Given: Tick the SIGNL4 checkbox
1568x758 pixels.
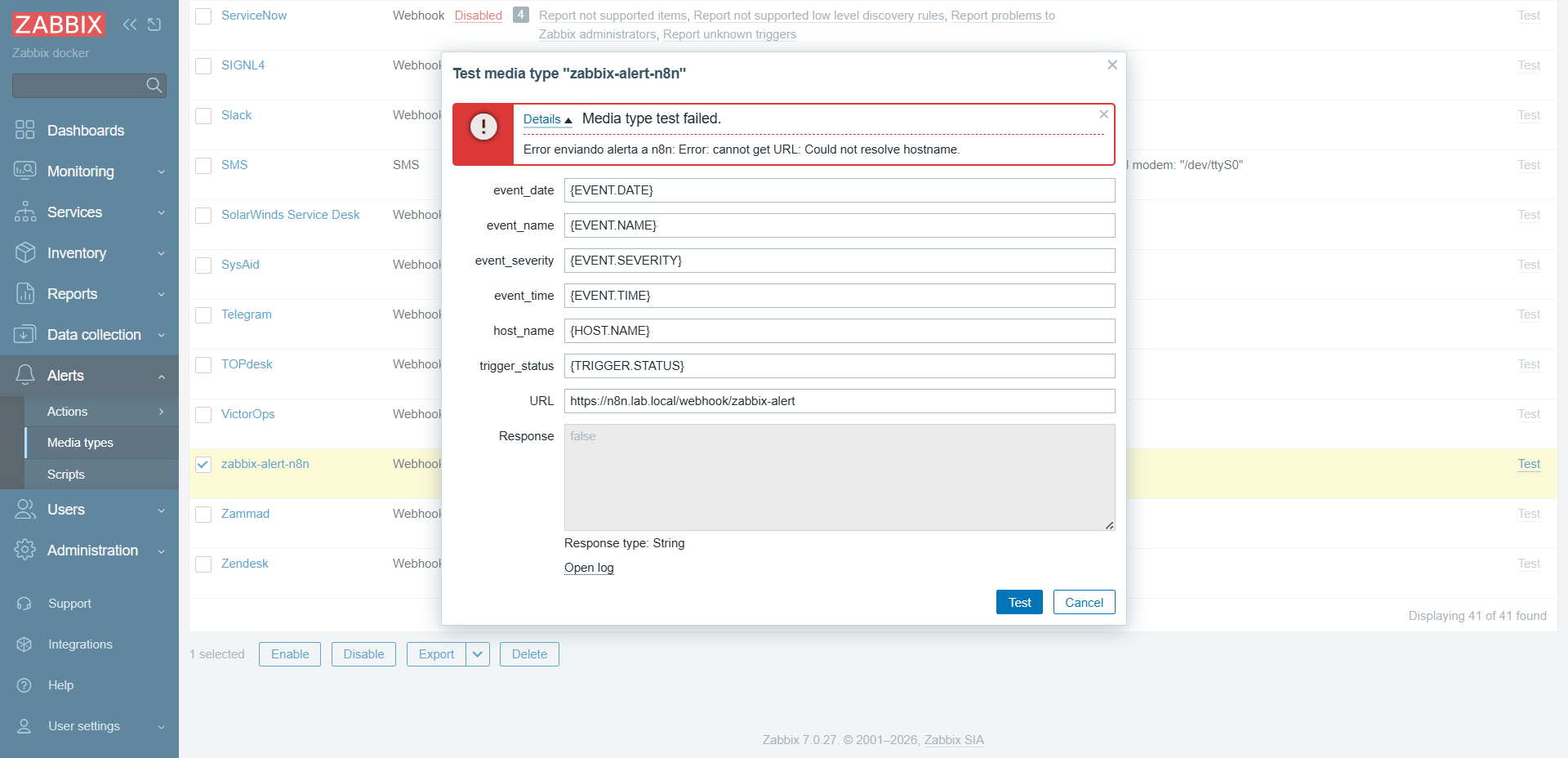Looking at the screenshot, I should coord(203,66).
